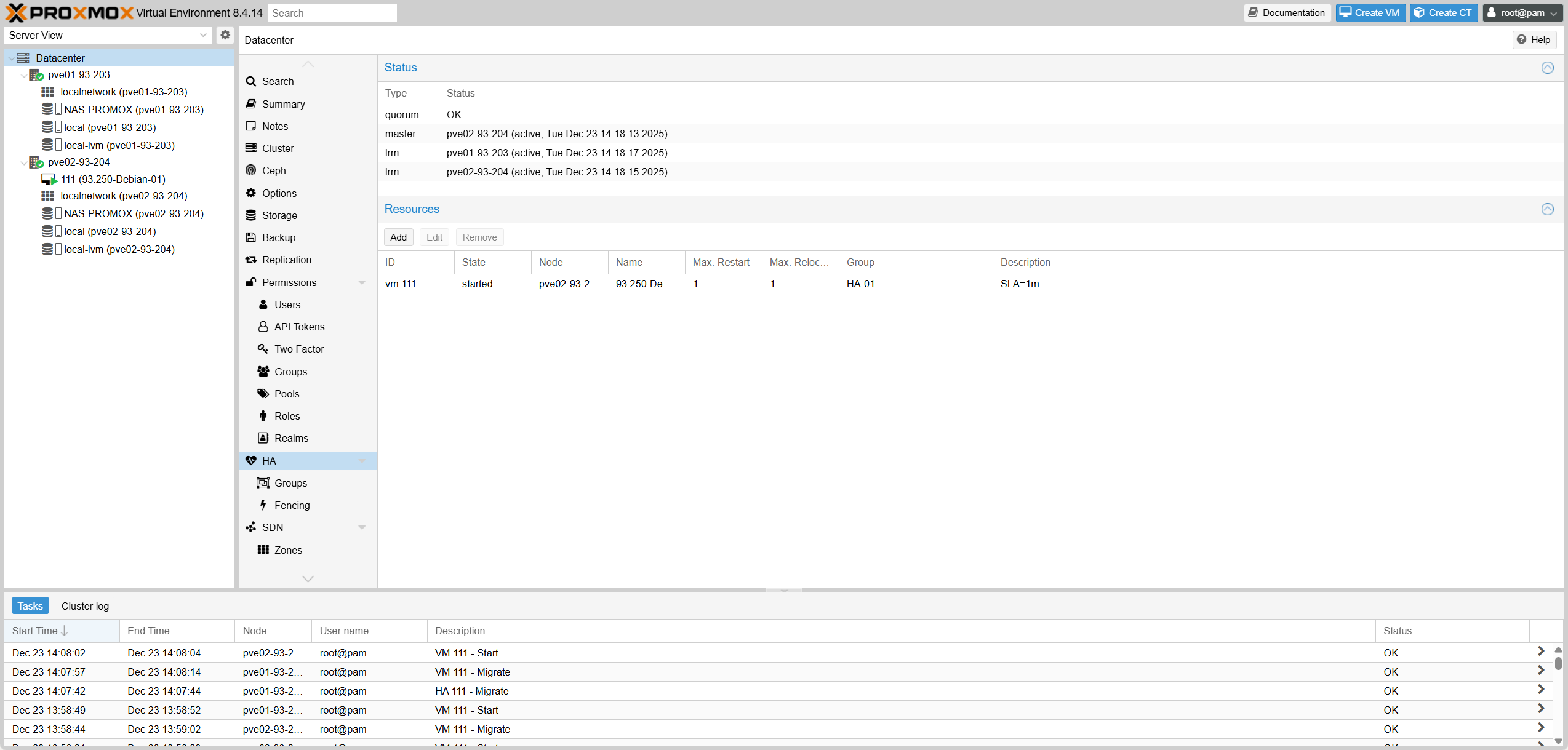Collapse the Permissions submenu arrow
The image size is (1568, 750).
coord(362,282)
